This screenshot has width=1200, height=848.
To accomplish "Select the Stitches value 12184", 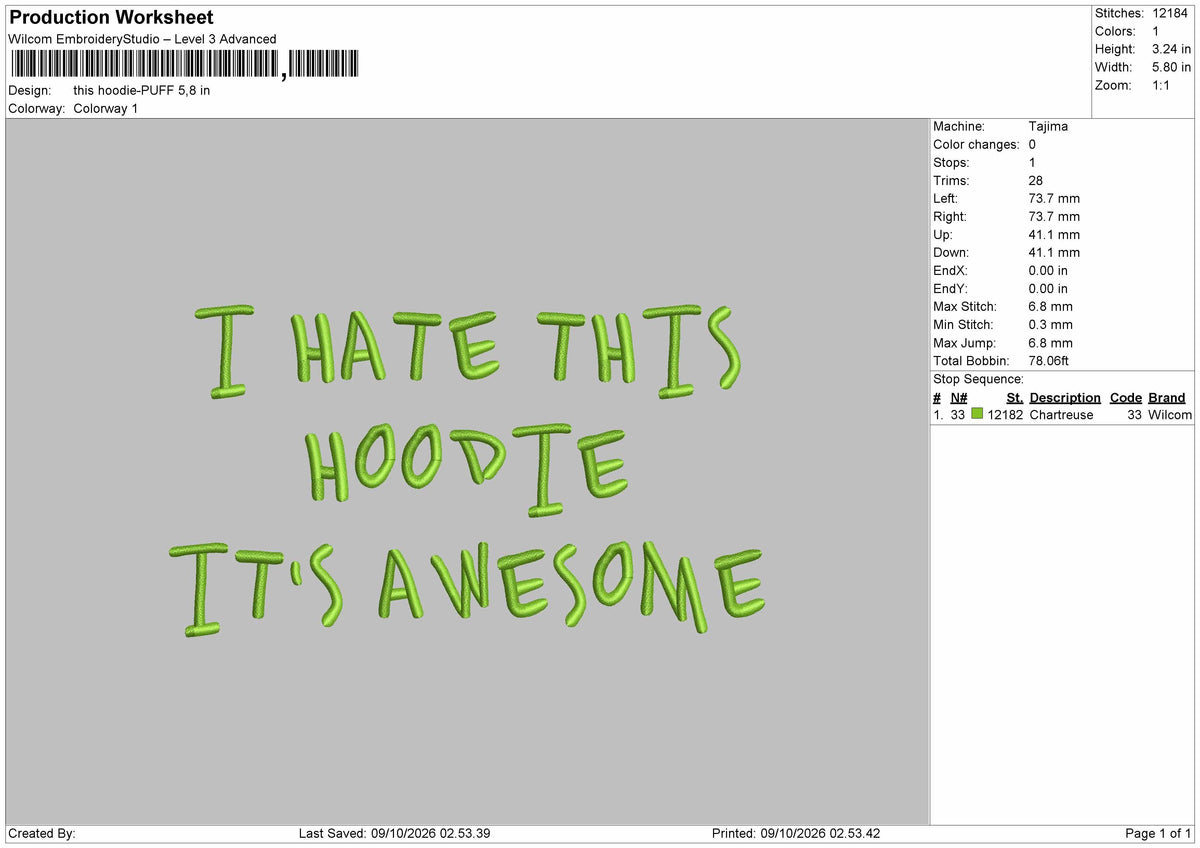I will (x=1172, y=13).
